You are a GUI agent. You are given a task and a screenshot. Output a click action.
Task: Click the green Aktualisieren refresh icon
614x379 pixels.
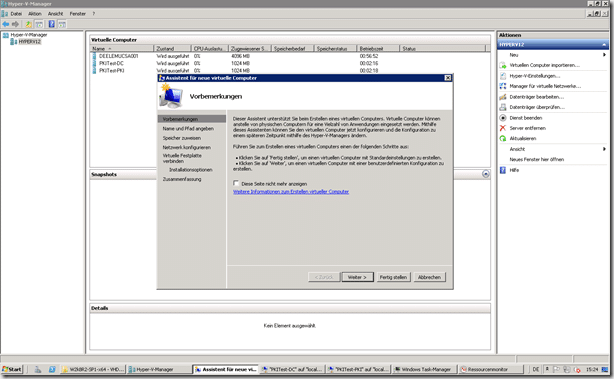coord(503,138)
